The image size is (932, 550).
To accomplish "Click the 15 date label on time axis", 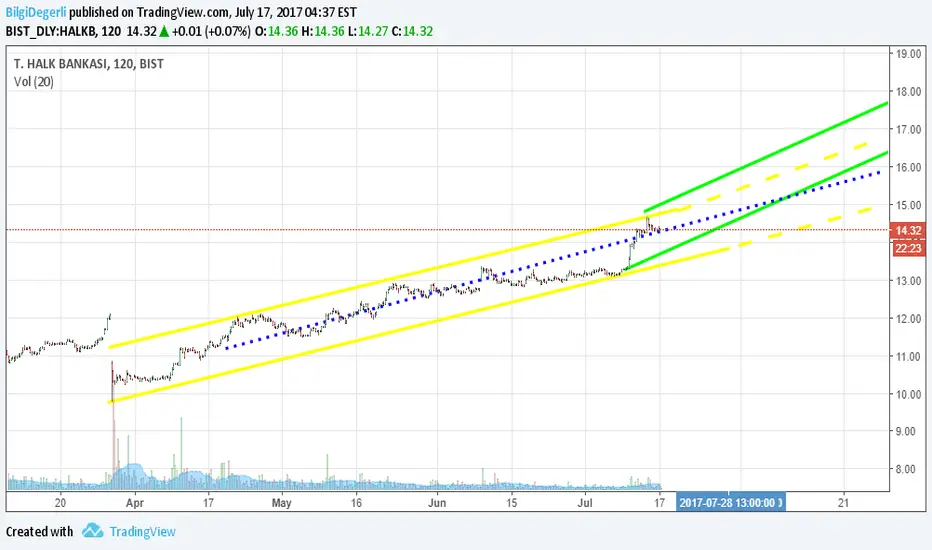I will coord(511,503).
